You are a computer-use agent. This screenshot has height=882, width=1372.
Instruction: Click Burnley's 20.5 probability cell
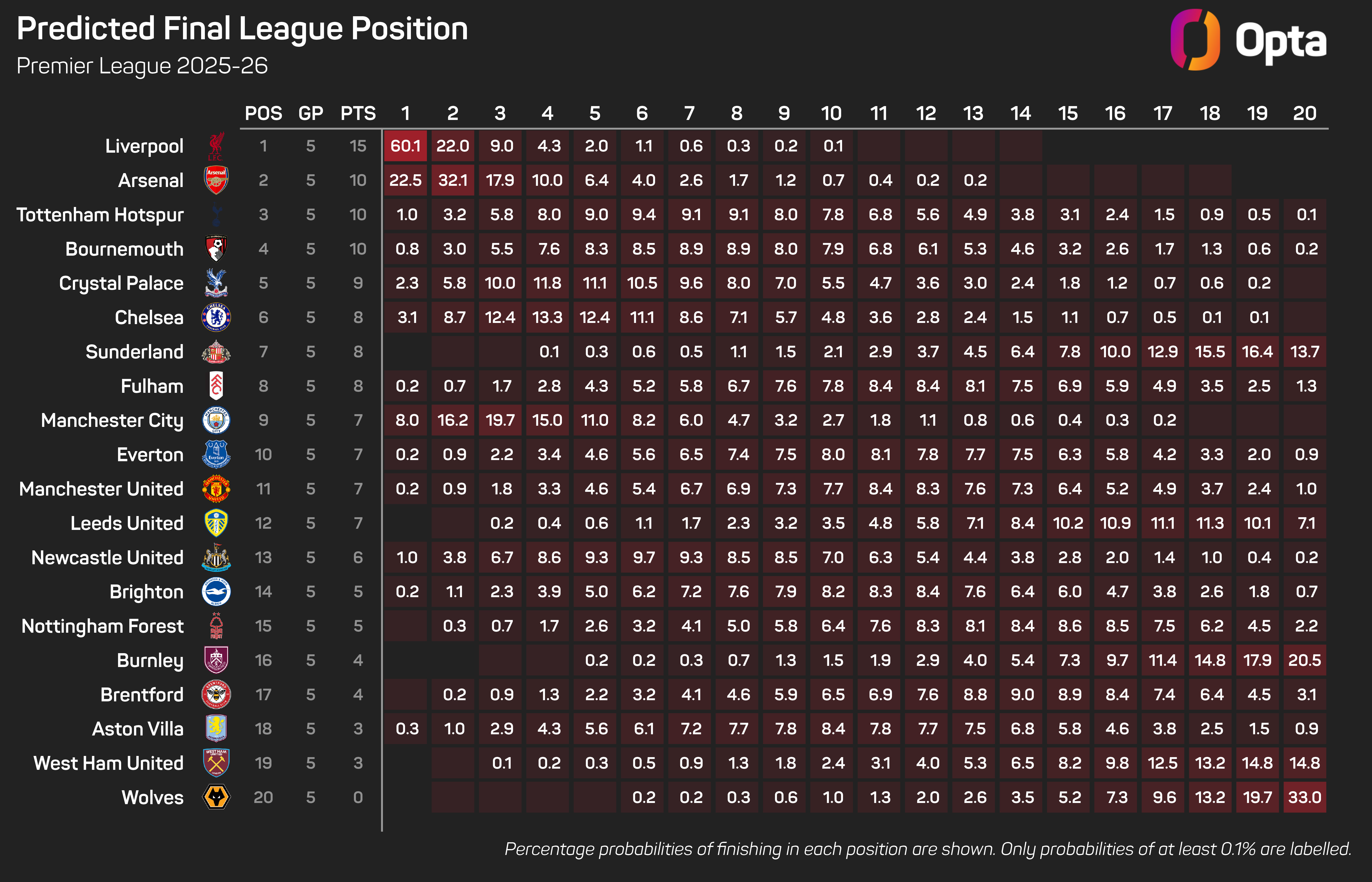(1304, 660)
